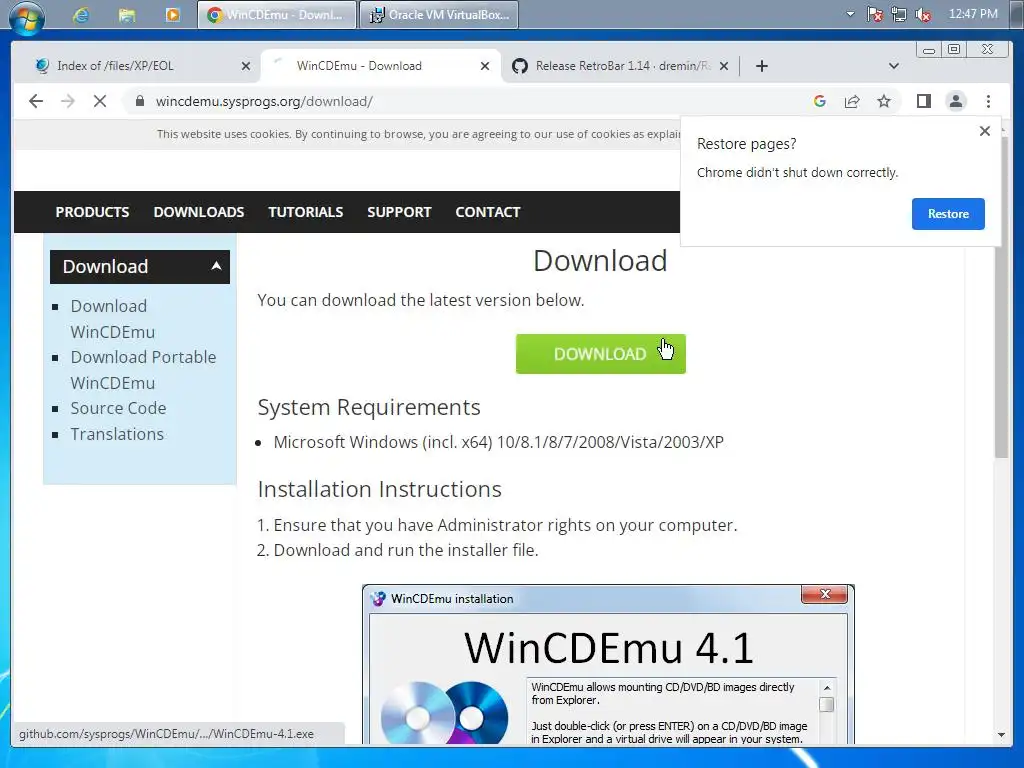Screen dimensions: 1024x768
Task: Close the Index of /files/XP/EOL tab
Action: click(x=246, y=66)
